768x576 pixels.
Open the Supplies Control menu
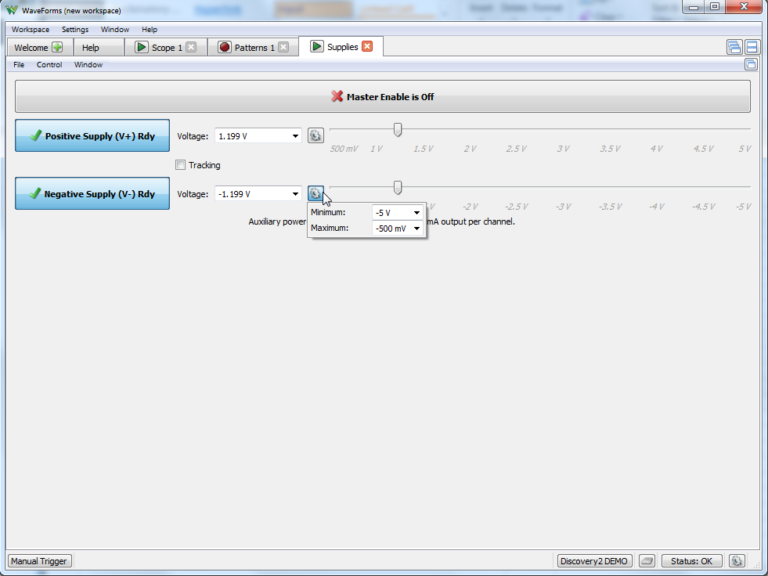tap(49, 65)
